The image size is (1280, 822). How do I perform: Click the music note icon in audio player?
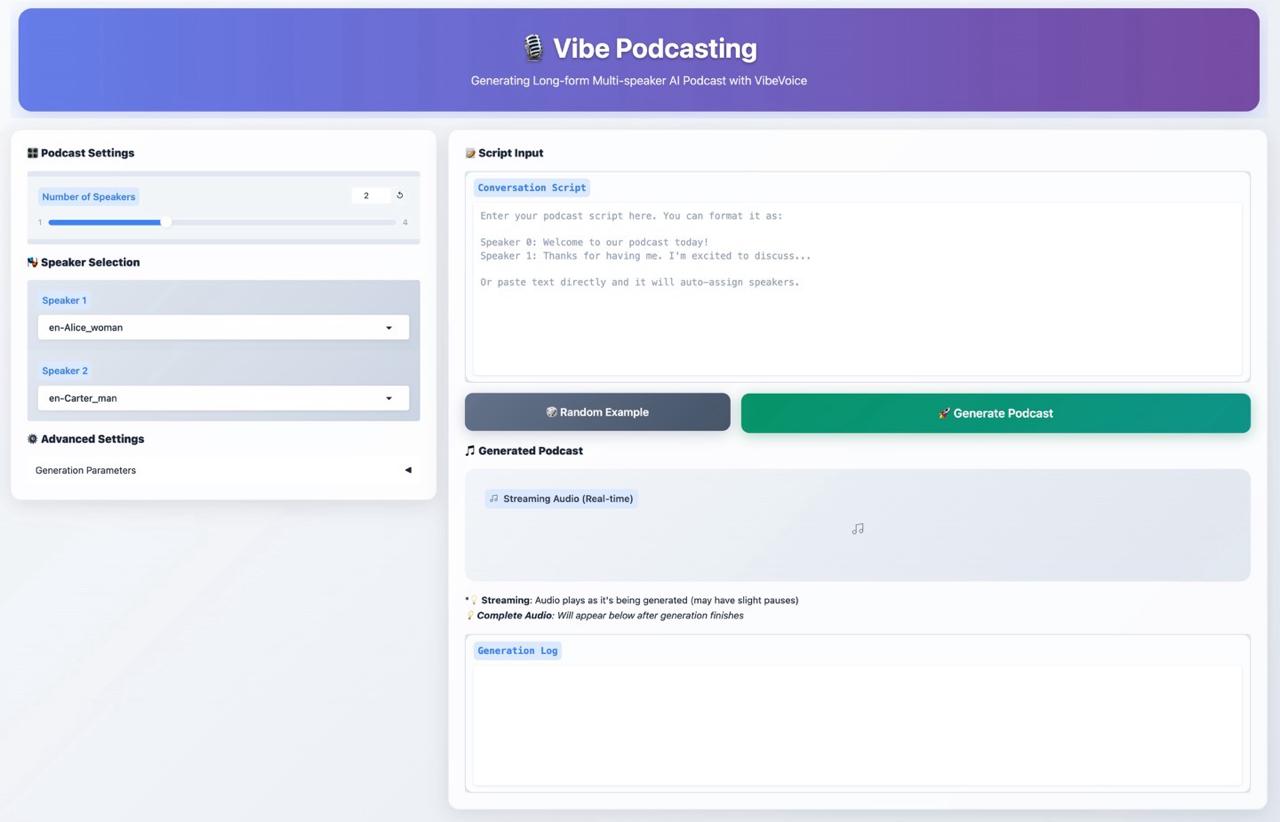pyautogui.click(x=857, y=529)
